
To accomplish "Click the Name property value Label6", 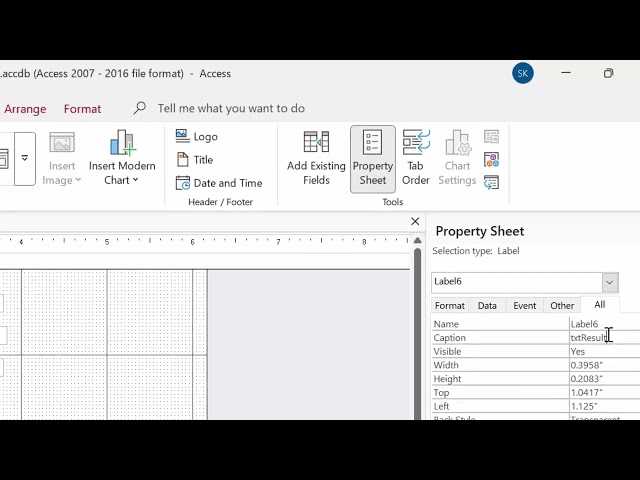I will tap(604, 324).
